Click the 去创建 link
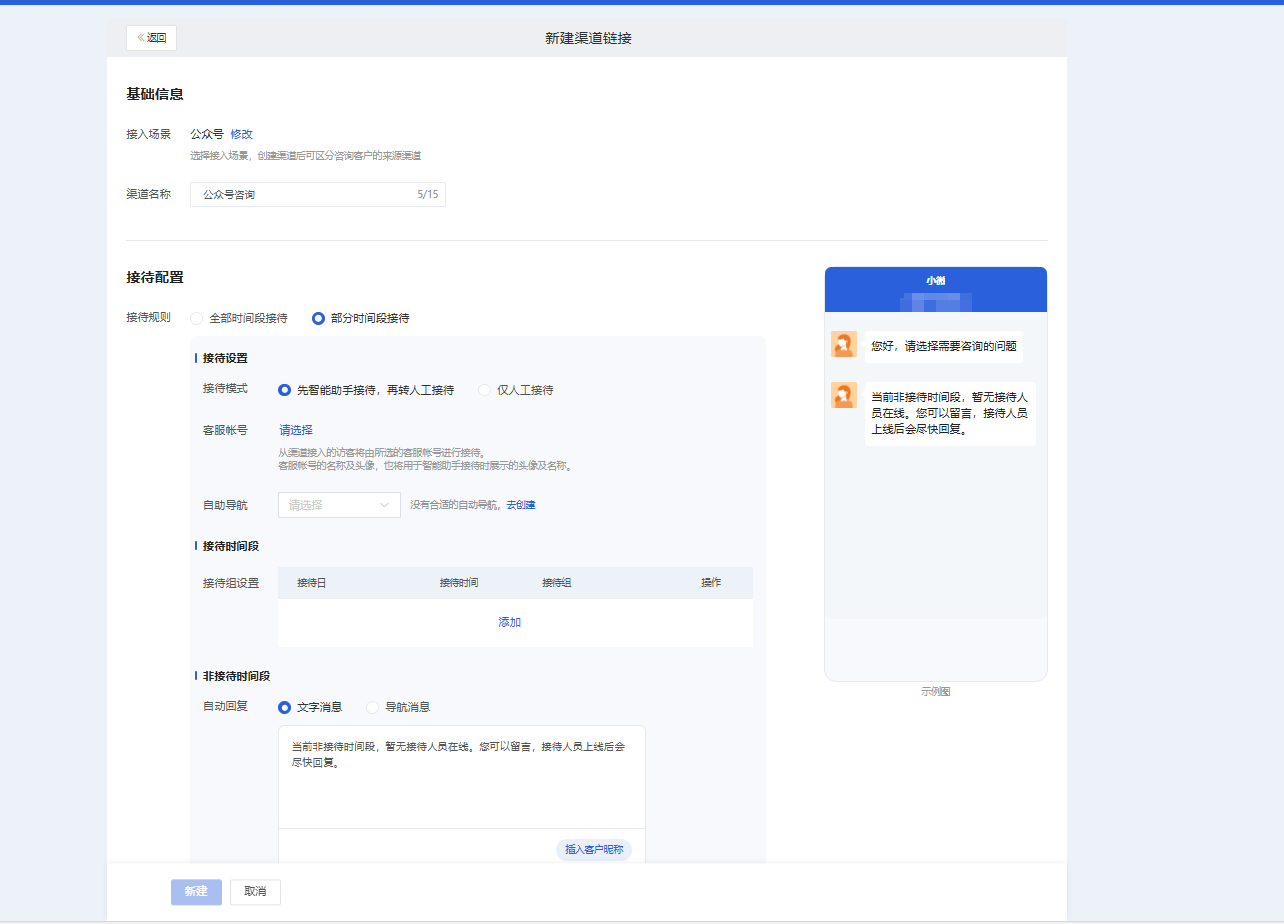The width and height of the screenshot is (1284, 924). pyautogui.click(x=521, y=505)
